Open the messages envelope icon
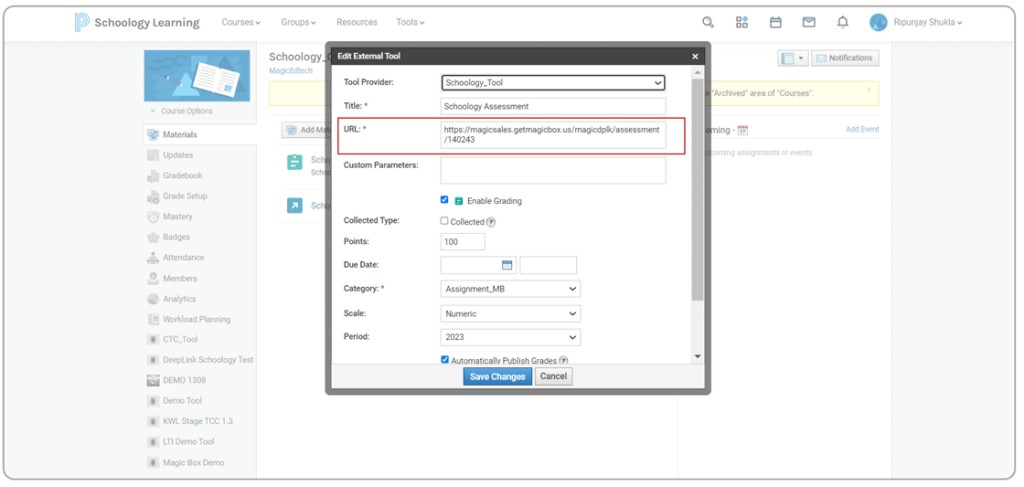Image resolution: width=1024 pixels, height=487 pixels. [808, 22]
